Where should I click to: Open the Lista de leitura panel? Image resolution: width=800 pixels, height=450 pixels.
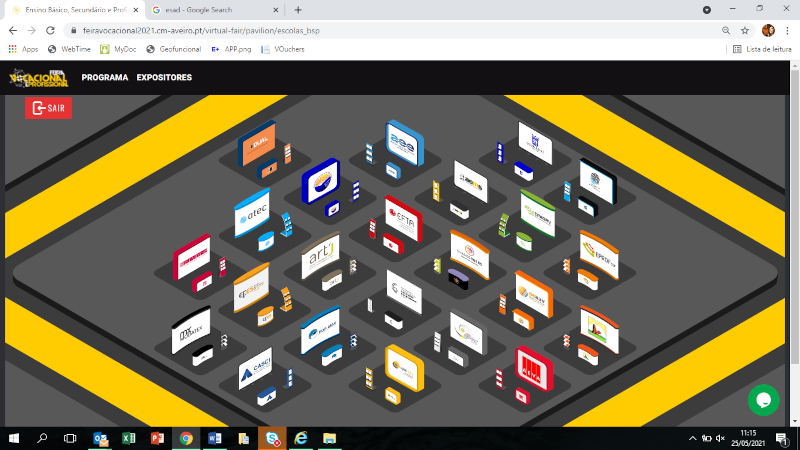pos(762,49)
